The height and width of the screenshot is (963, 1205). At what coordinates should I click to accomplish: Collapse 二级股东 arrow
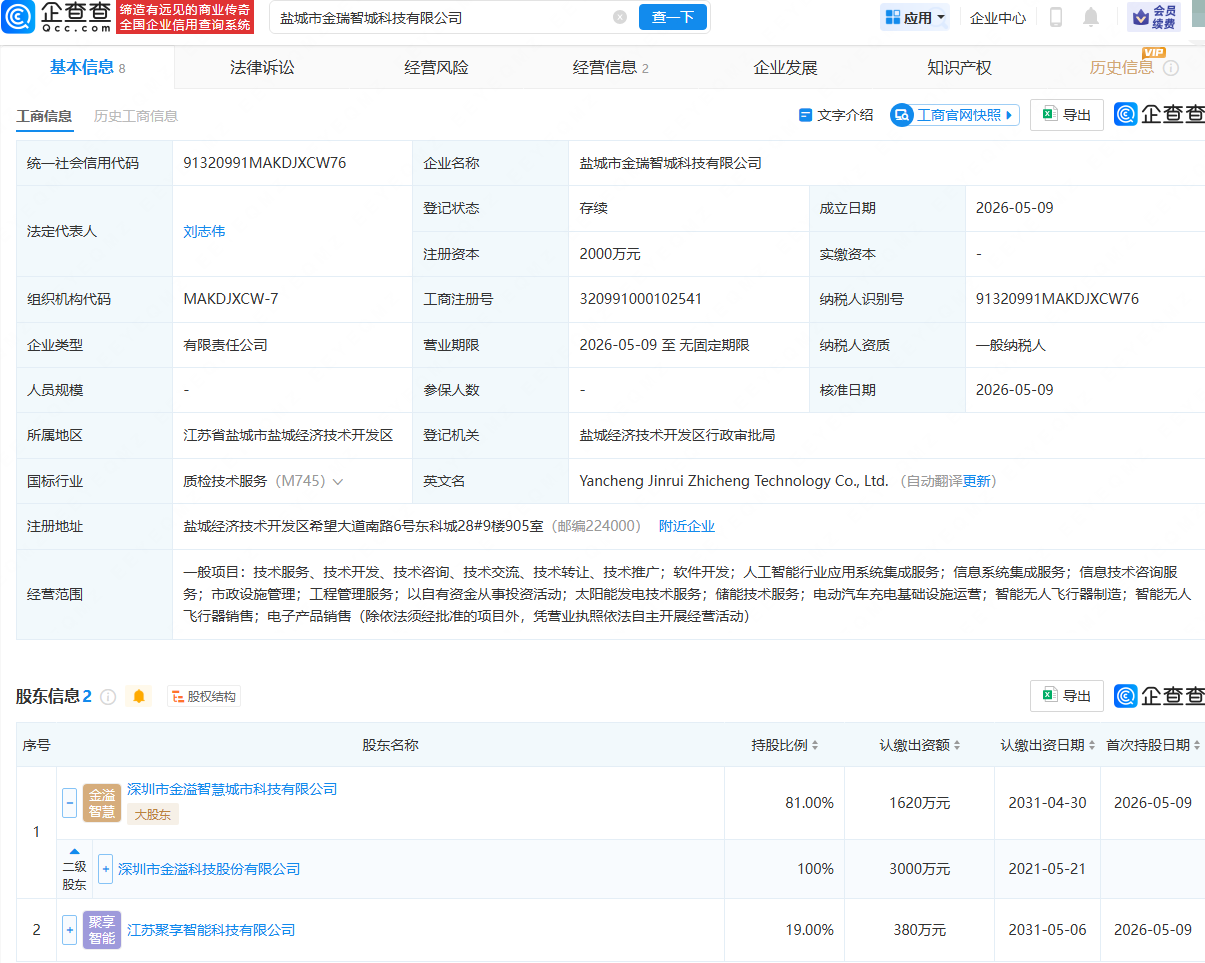(74, 851)
